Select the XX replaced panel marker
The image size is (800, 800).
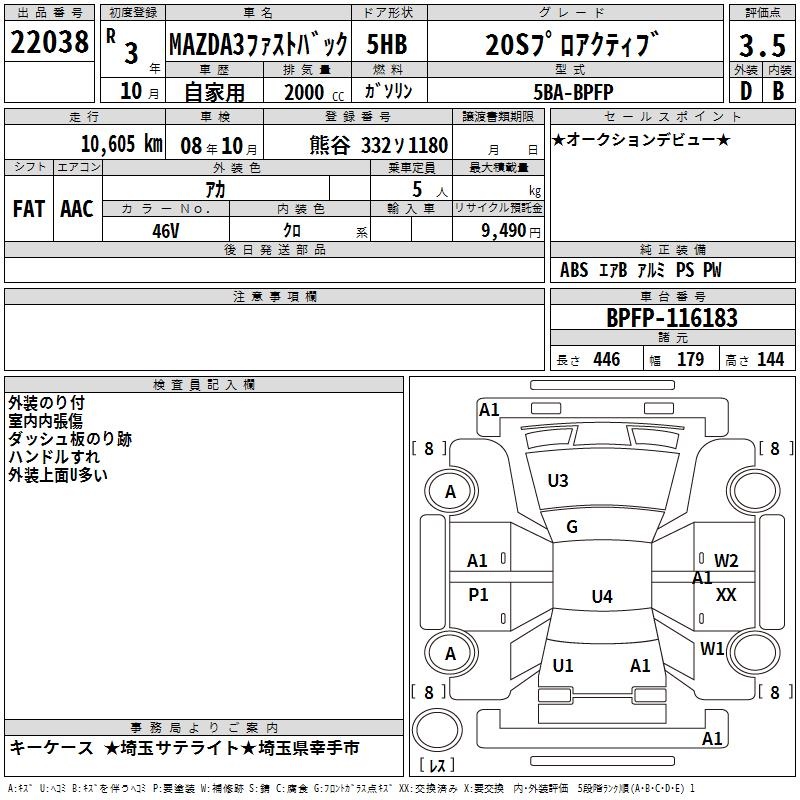[x=726, y=595]
